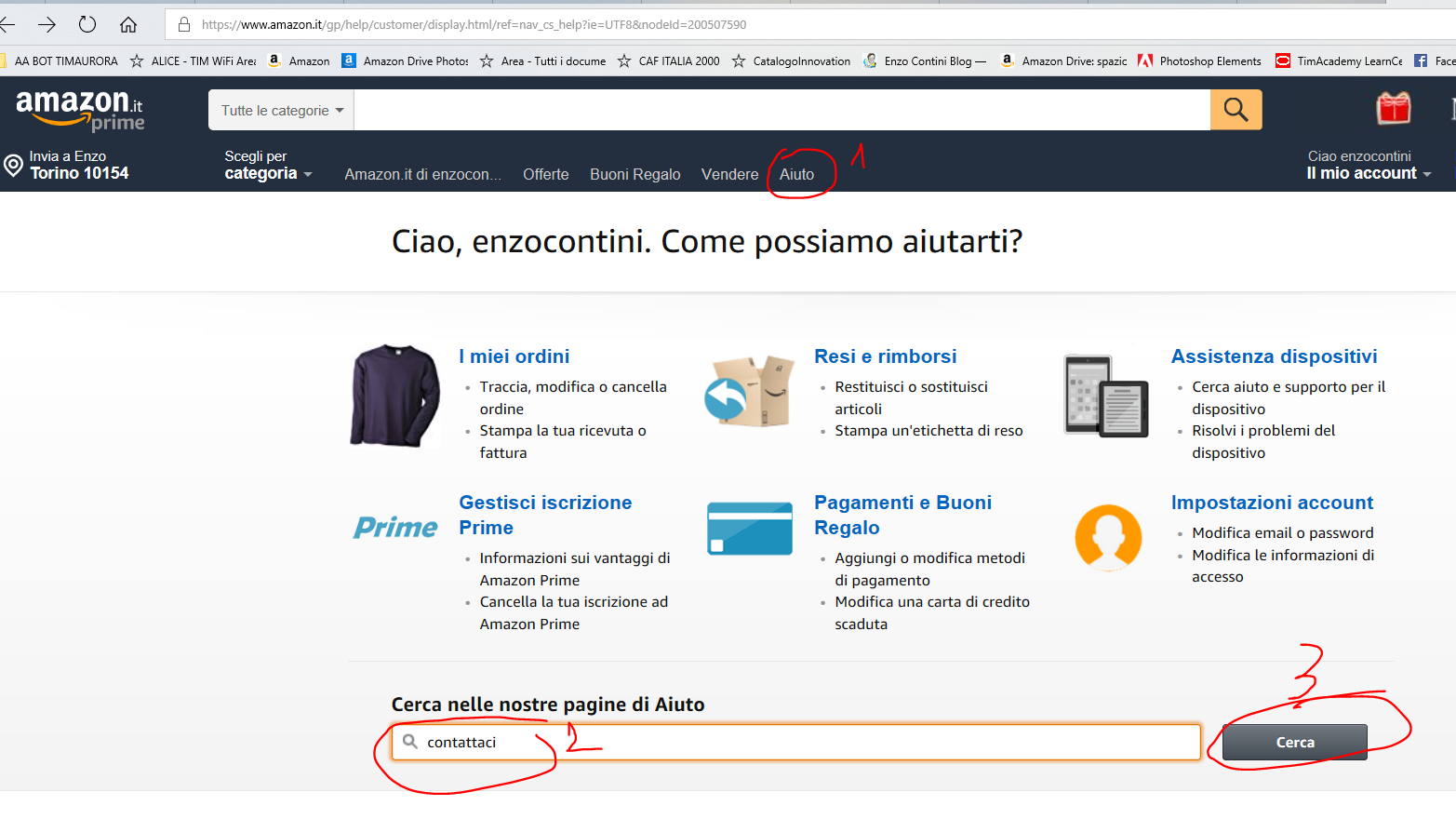Image resolution: width=1456 pixels, height=819 pixels.
Task: Click the orange account avatar icon
Action: 1107,537
